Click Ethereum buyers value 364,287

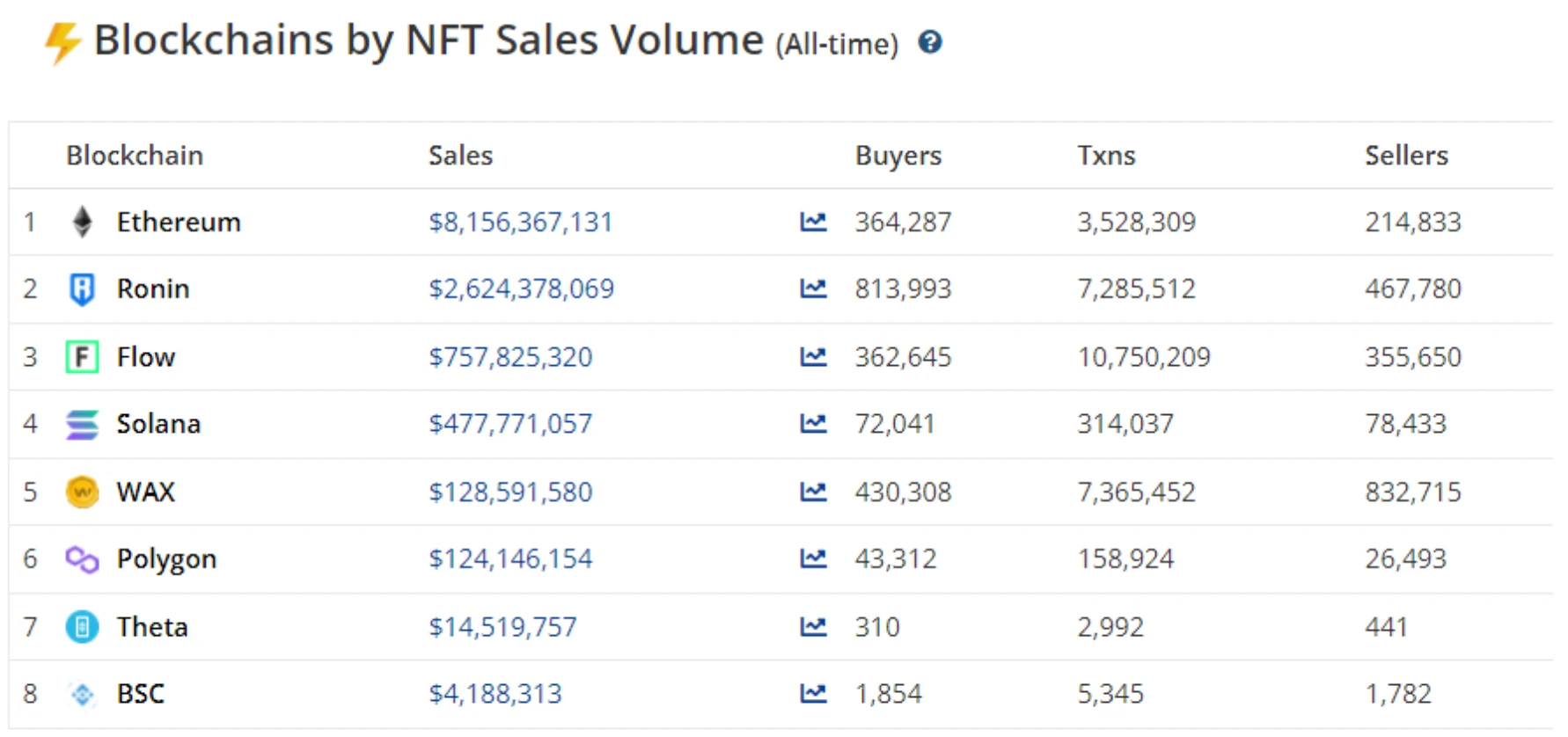pos(903,222)
